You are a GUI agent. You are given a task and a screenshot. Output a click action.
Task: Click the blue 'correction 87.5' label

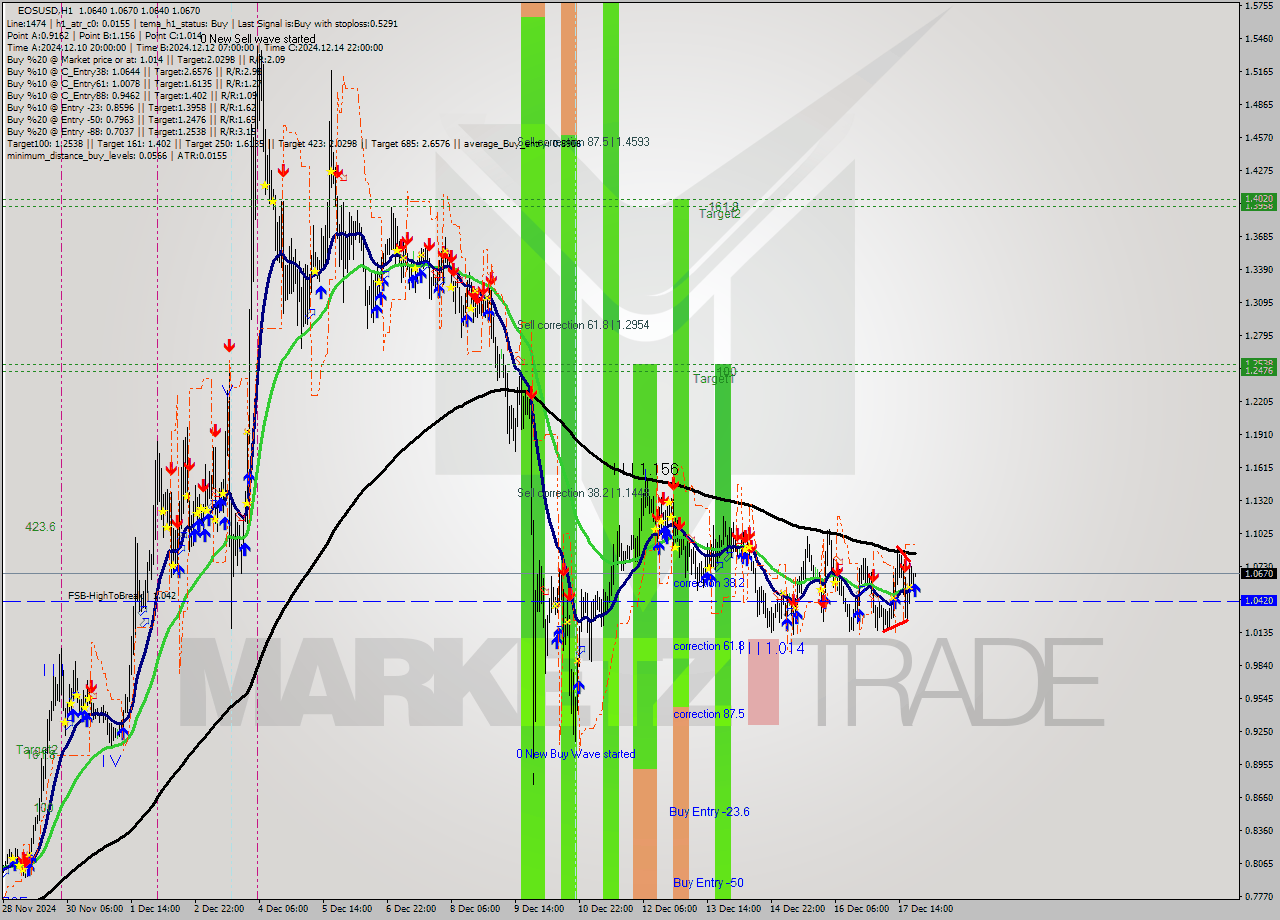[708, 714]
